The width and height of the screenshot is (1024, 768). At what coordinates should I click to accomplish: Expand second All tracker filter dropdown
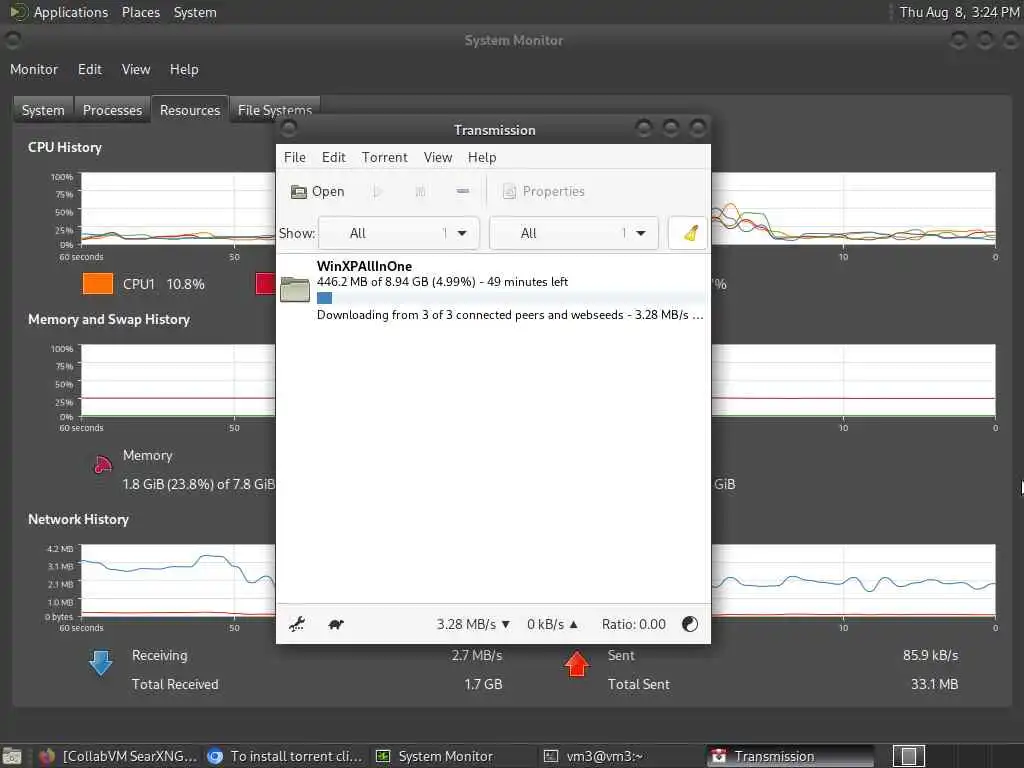click(x=573, y=233)
